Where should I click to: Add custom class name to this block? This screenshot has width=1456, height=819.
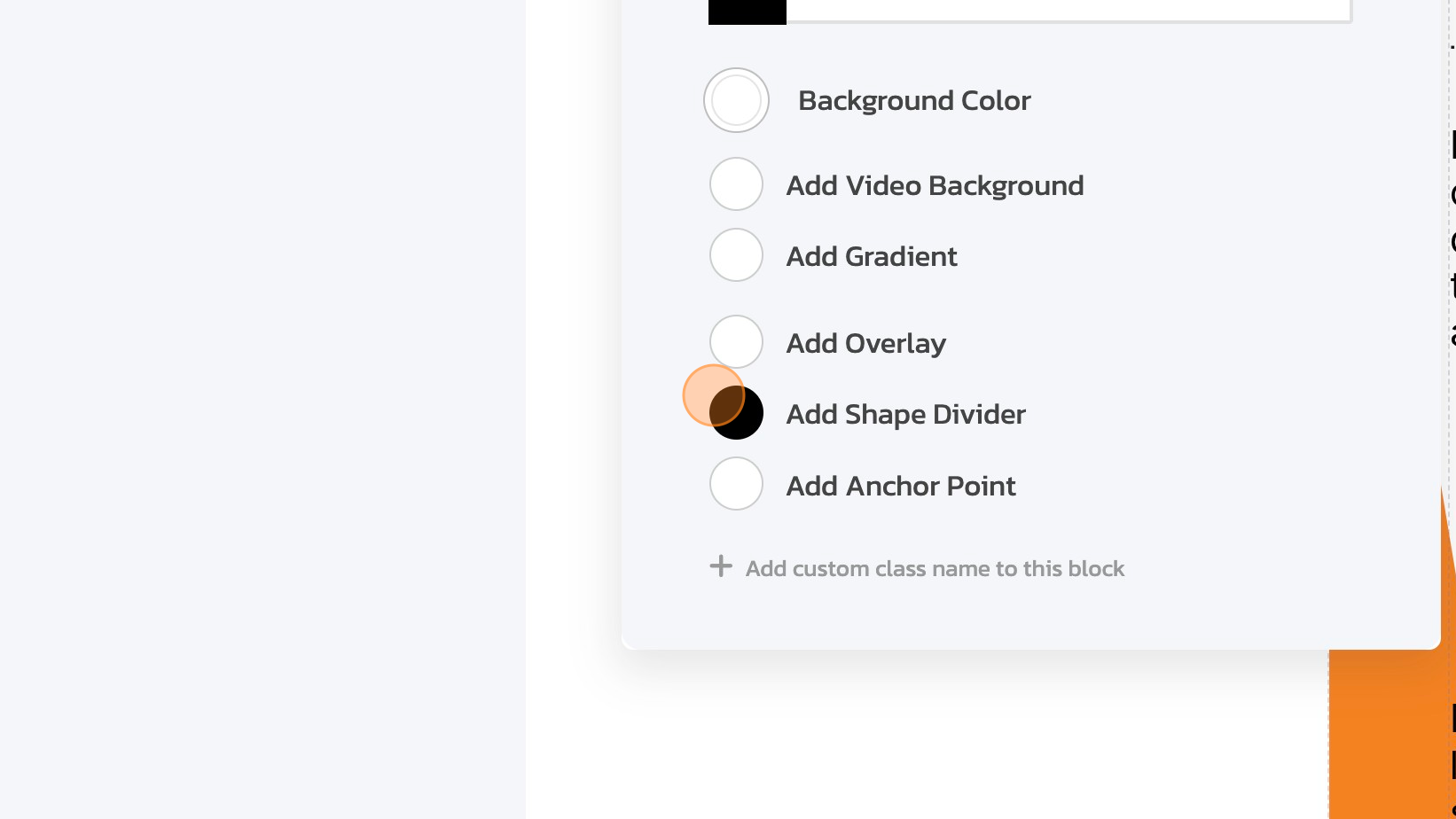point(934,568)
